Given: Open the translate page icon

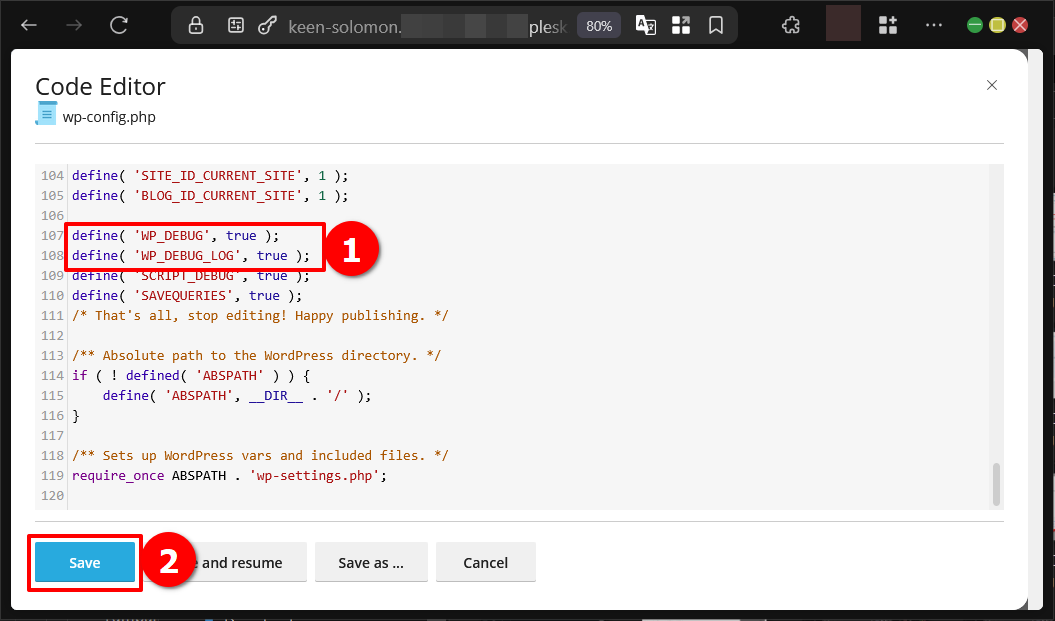Looking at the screenshot, I should [645, 25].
